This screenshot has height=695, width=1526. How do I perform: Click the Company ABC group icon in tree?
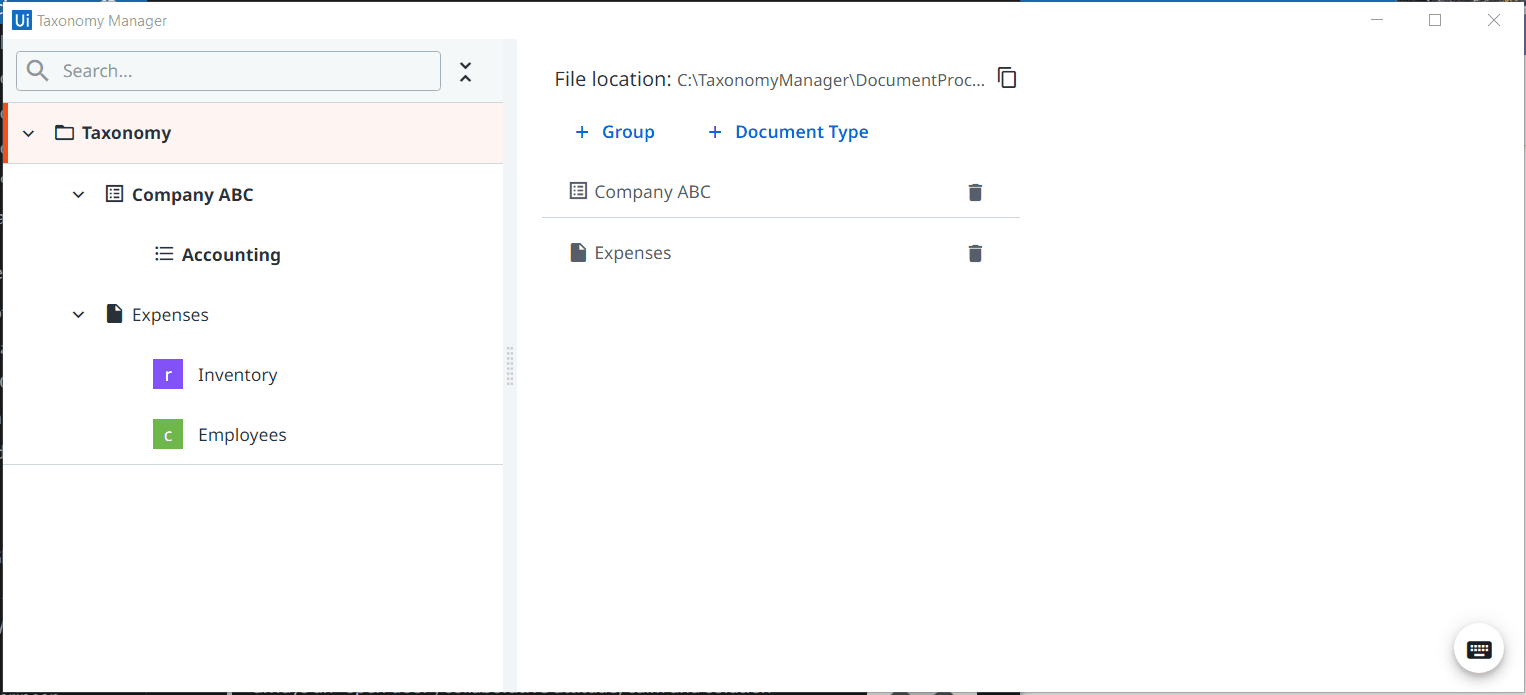114,194
